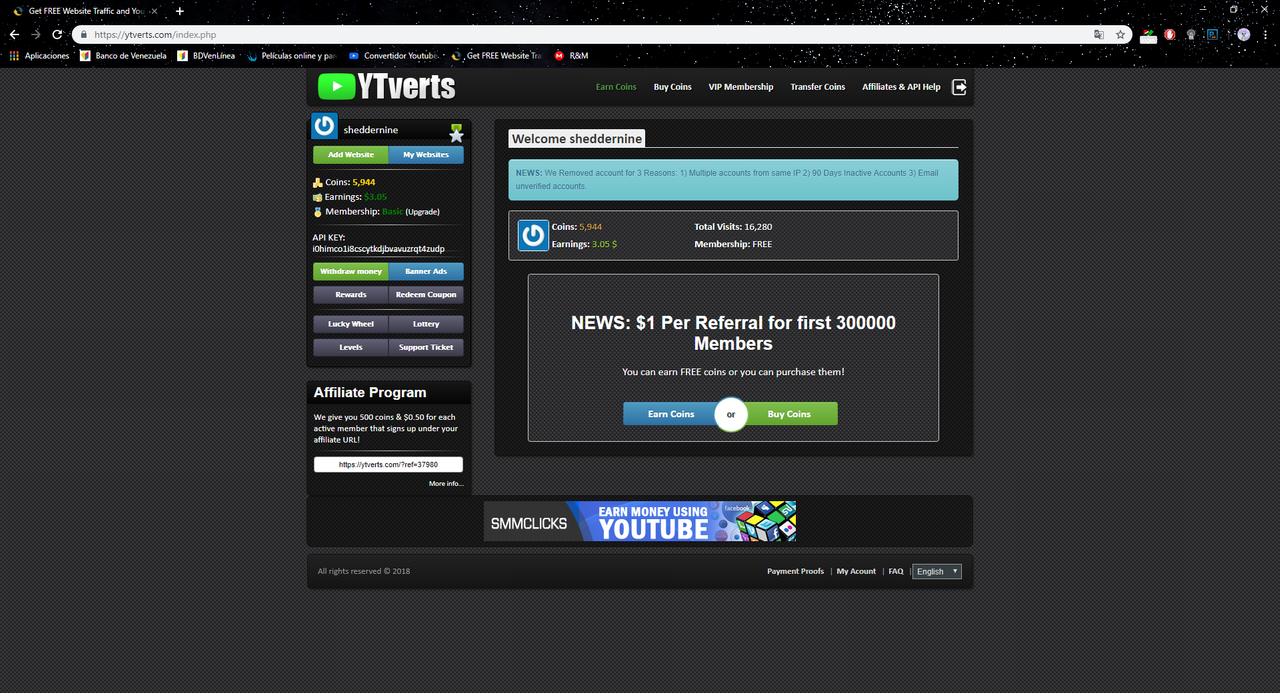Open the Chrome profile avatar
Screen dimensions: 1280x693
[1243, 34]
